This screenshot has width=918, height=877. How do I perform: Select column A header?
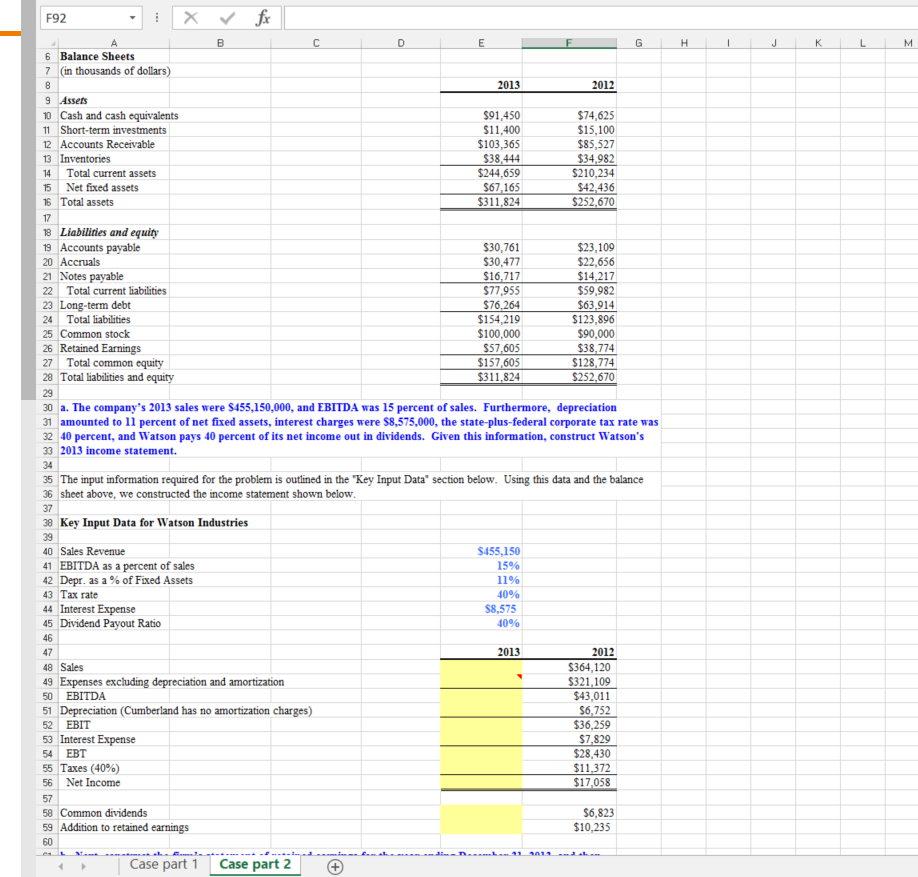pos(114,43)
